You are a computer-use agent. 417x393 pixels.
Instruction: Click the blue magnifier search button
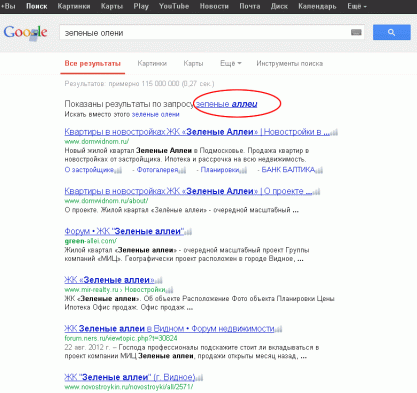[391, 32]
